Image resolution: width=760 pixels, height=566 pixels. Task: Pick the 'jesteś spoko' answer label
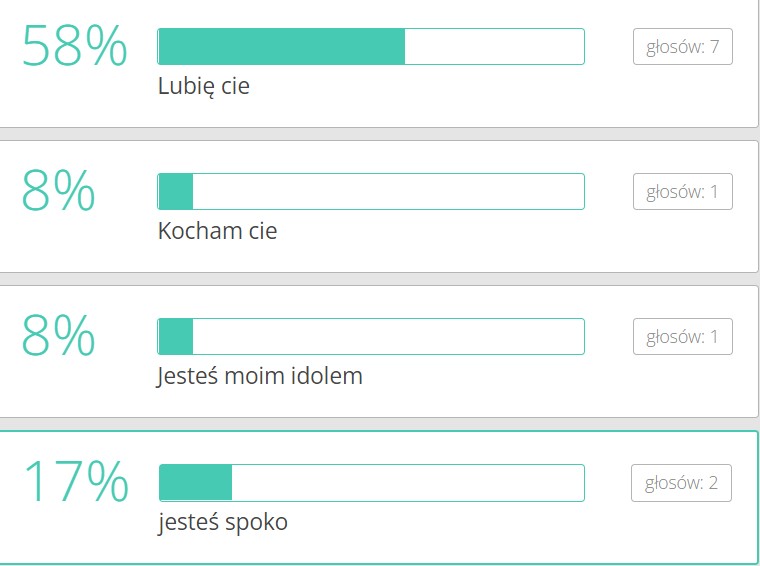click(222, 522)
